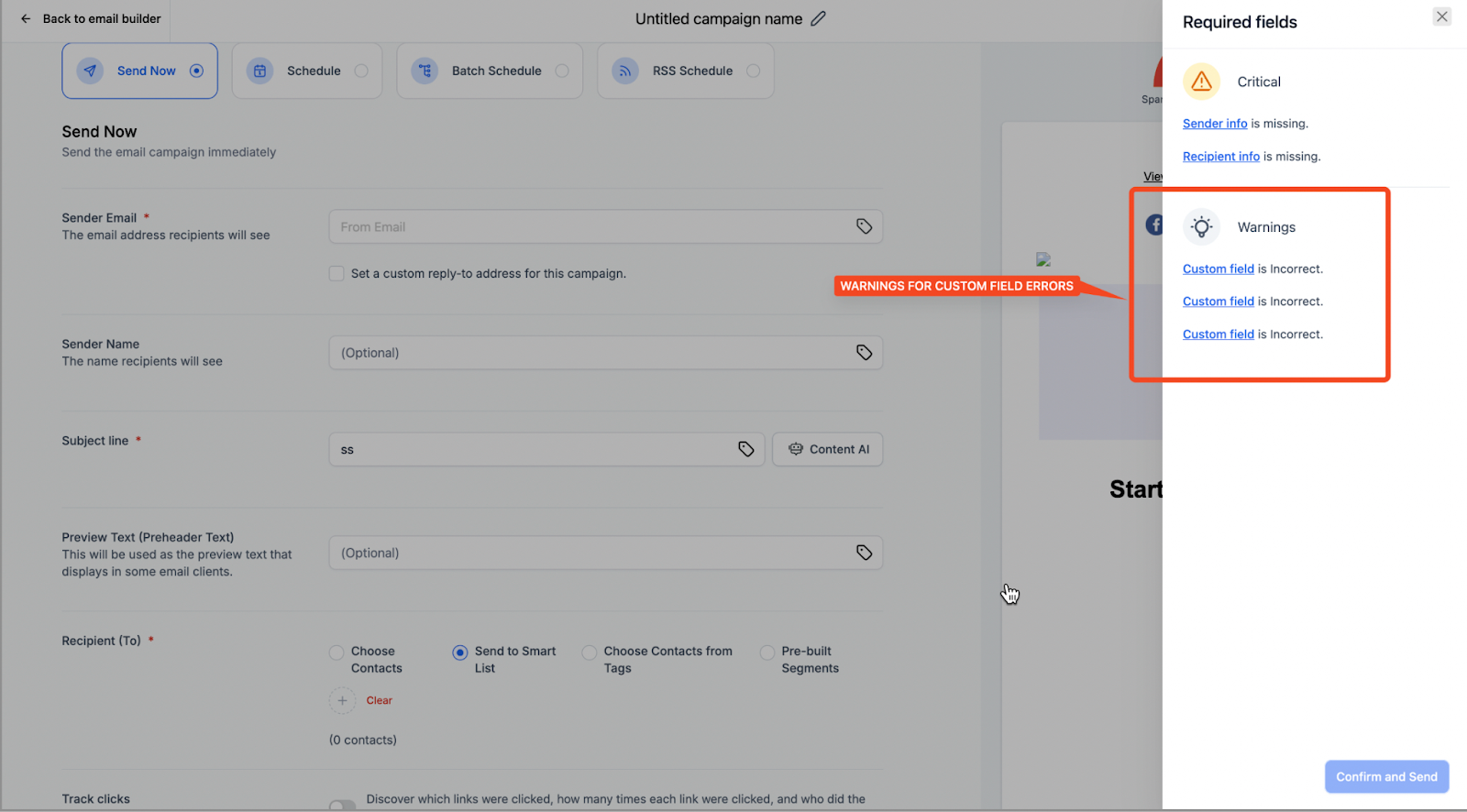The height and width of the screenshot is (812, 1467).
Task: Select Choose Contacts radio button
Action: pyautogui.click(x=336, y=653)
